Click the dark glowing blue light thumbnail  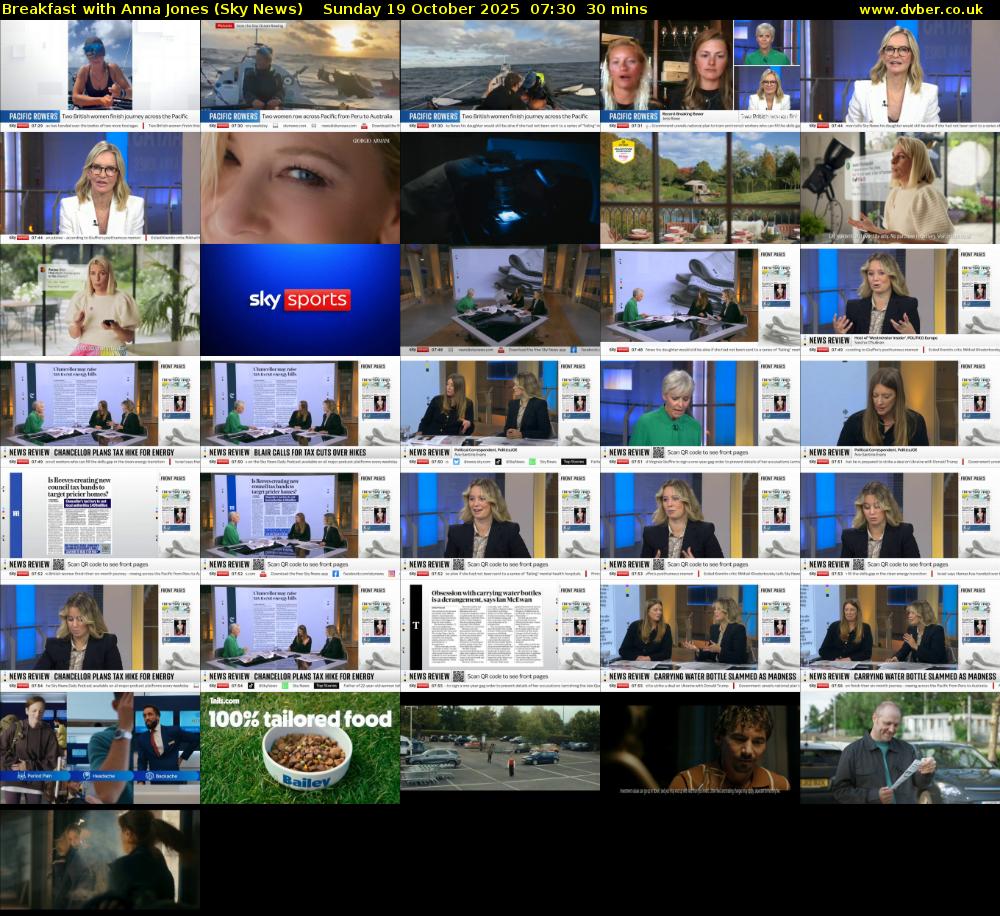click(x=499, y=188)
